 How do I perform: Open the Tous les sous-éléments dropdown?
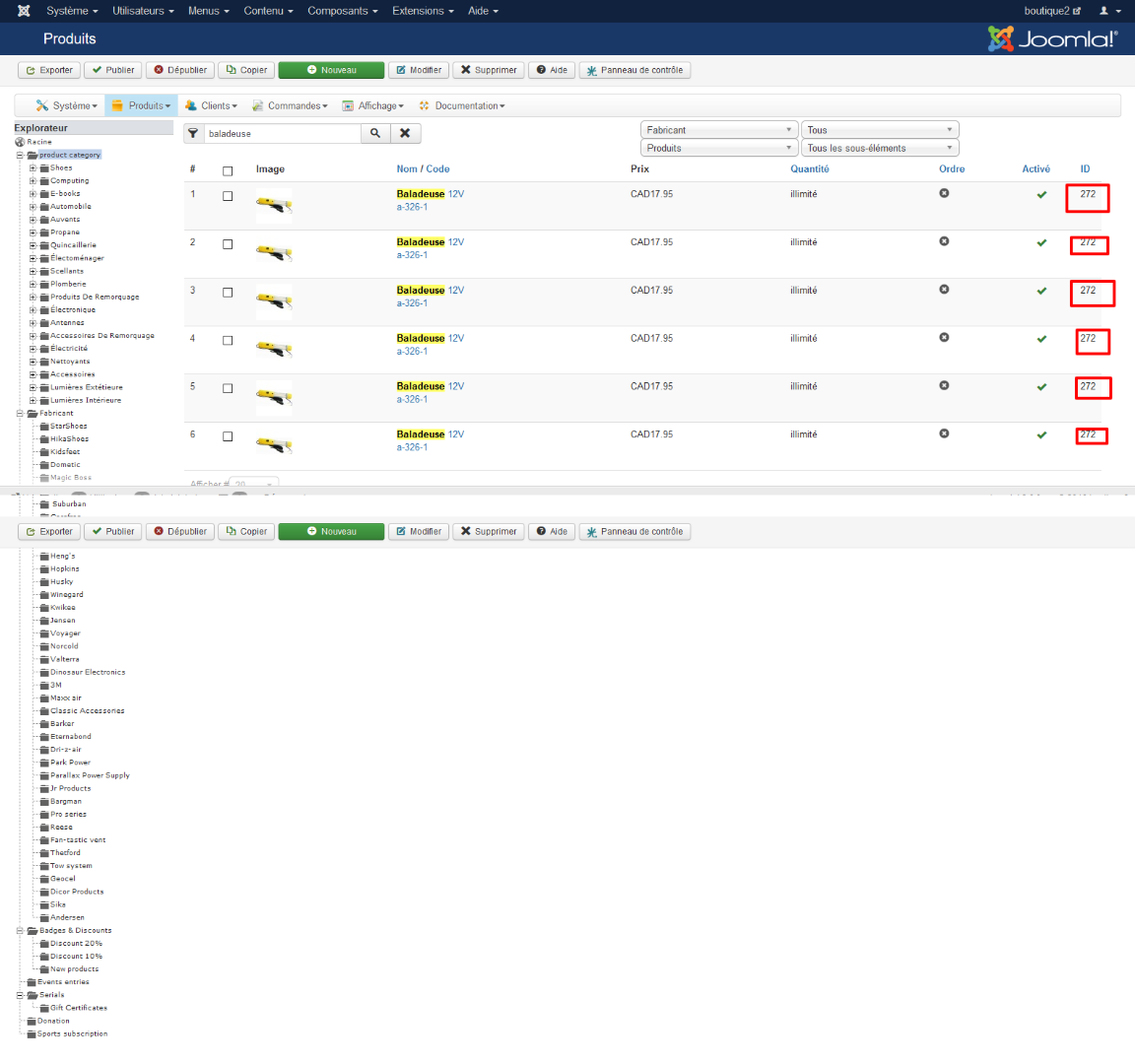coord(880,148)
